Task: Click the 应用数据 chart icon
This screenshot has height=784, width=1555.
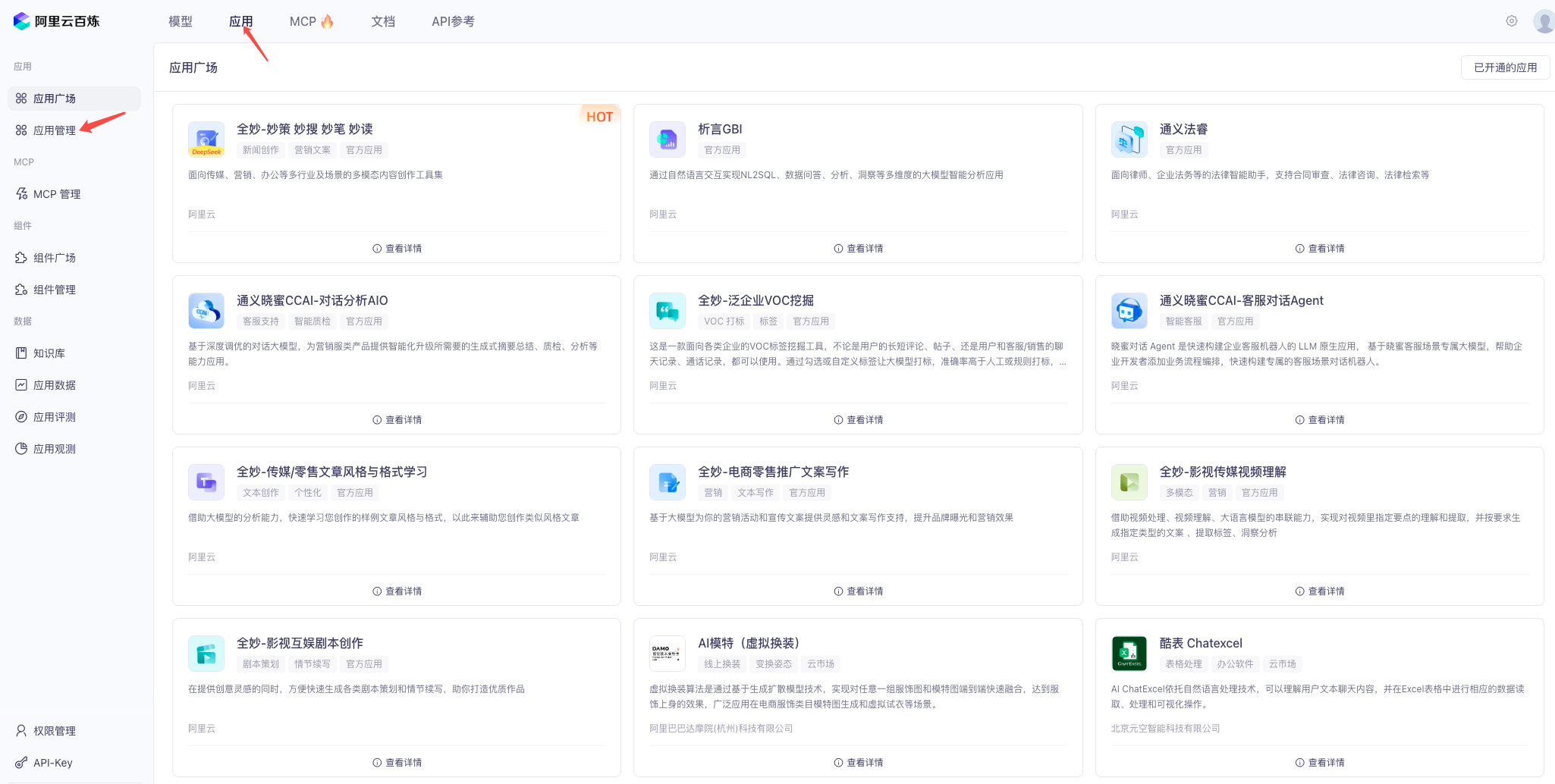Action: click(21, 385)
